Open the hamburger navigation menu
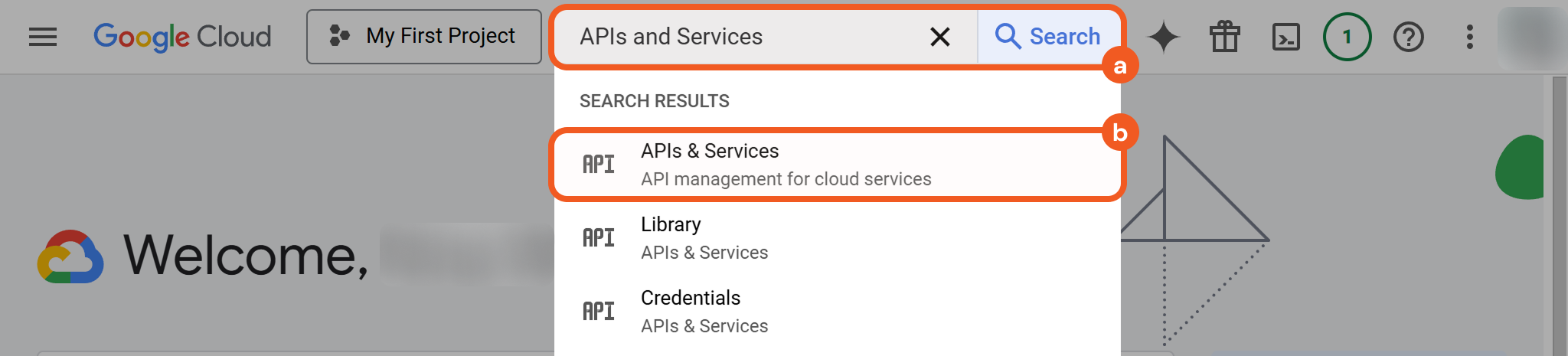 [43, 37]
